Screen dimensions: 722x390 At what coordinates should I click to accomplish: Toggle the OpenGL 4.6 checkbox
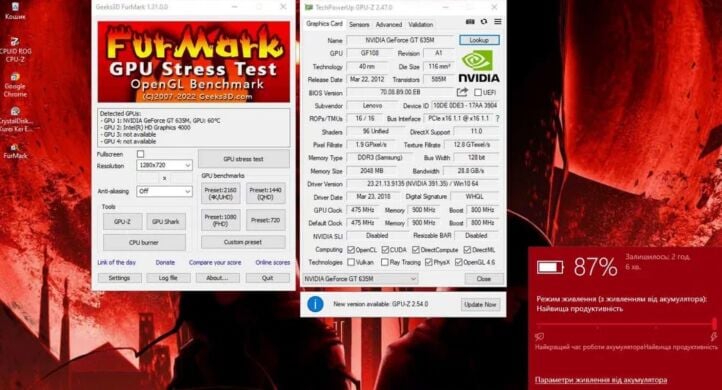tap(458, 262)
